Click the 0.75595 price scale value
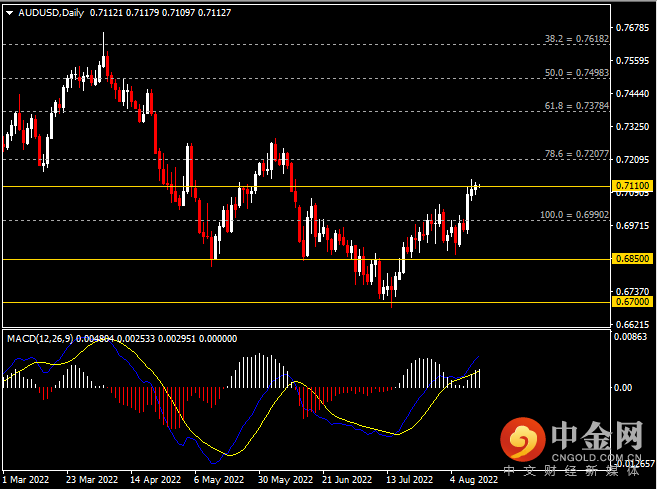The width and height of the screenshot is (657, 489). click(x=632, y=61)
